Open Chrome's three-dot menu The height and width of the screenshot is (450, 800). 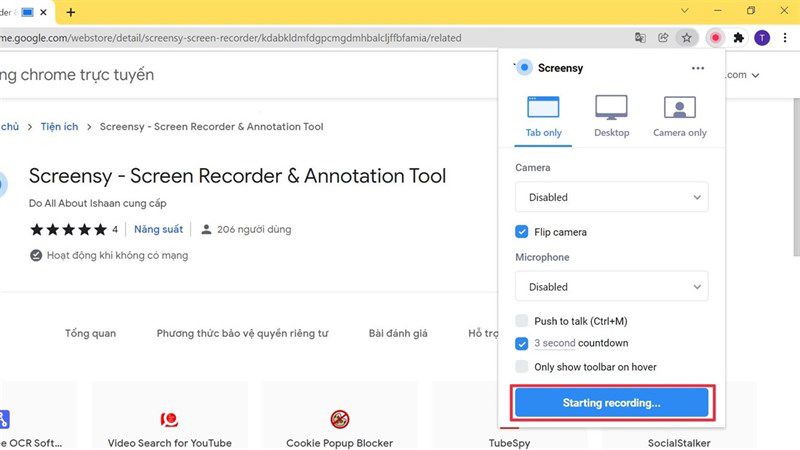click(x=785, y=37)
